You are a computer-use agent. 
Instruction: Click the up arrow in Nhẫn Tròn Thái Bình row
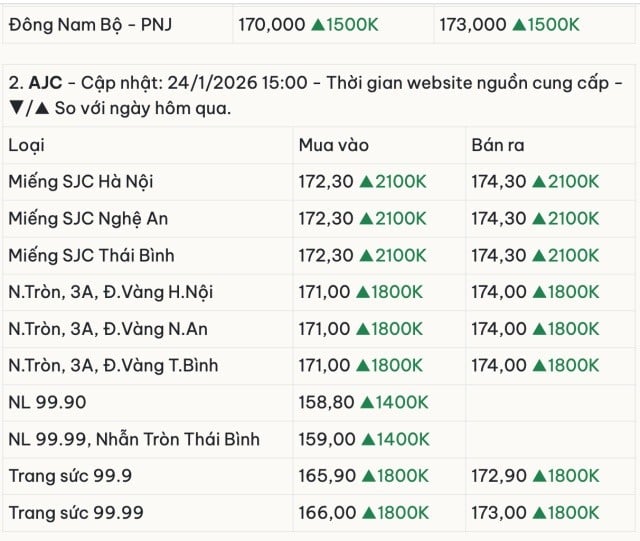coord(367,439)
